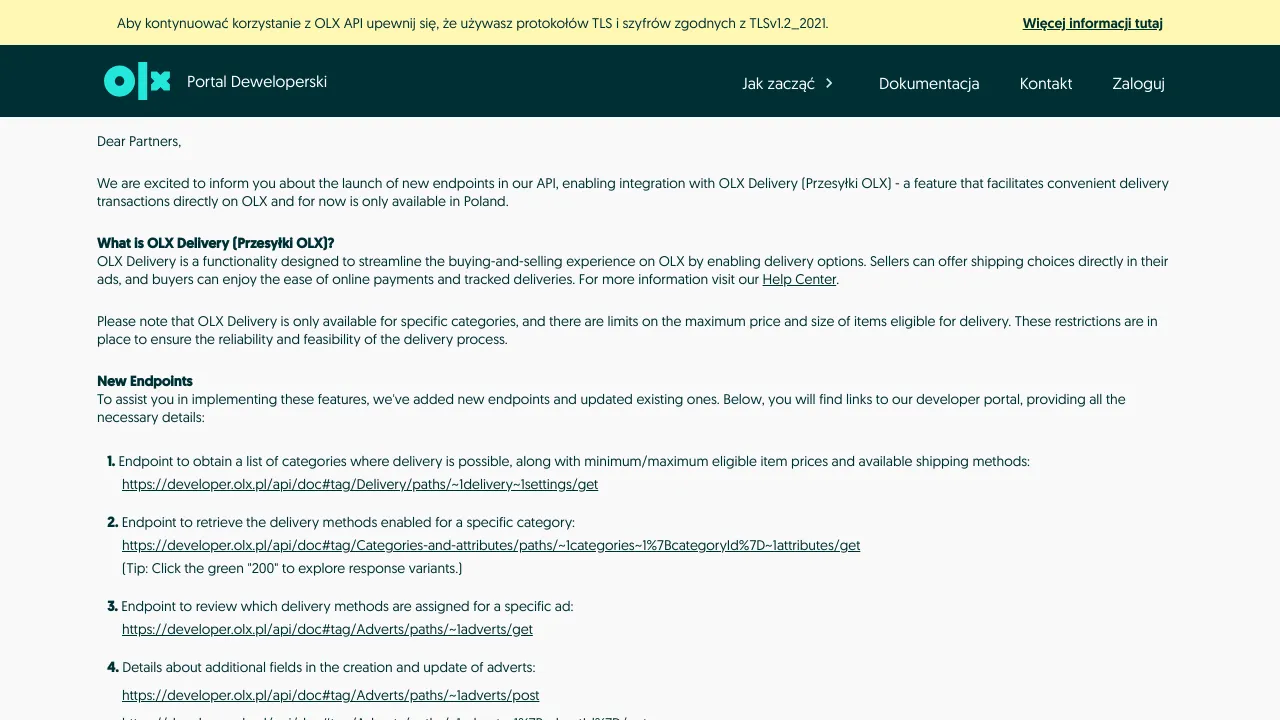Viewport: 1280px width, 720px height.
Task: Open Portal Deweloperski home link
Action: click(x=257, y=82)
